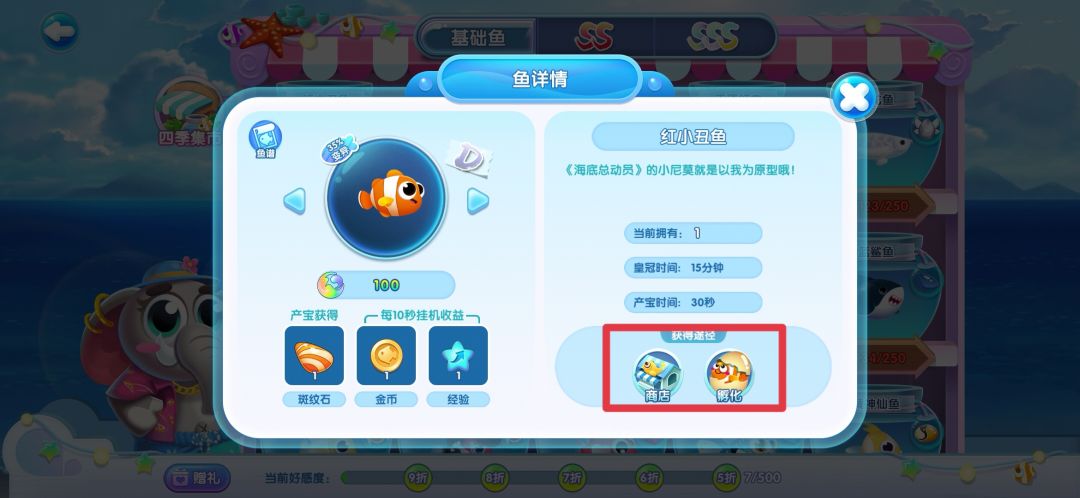The image size is (1080, 498).
Task: Click the 斑纹石 shell reward icon
Action: pyautogui.click(x=314, y=355)
